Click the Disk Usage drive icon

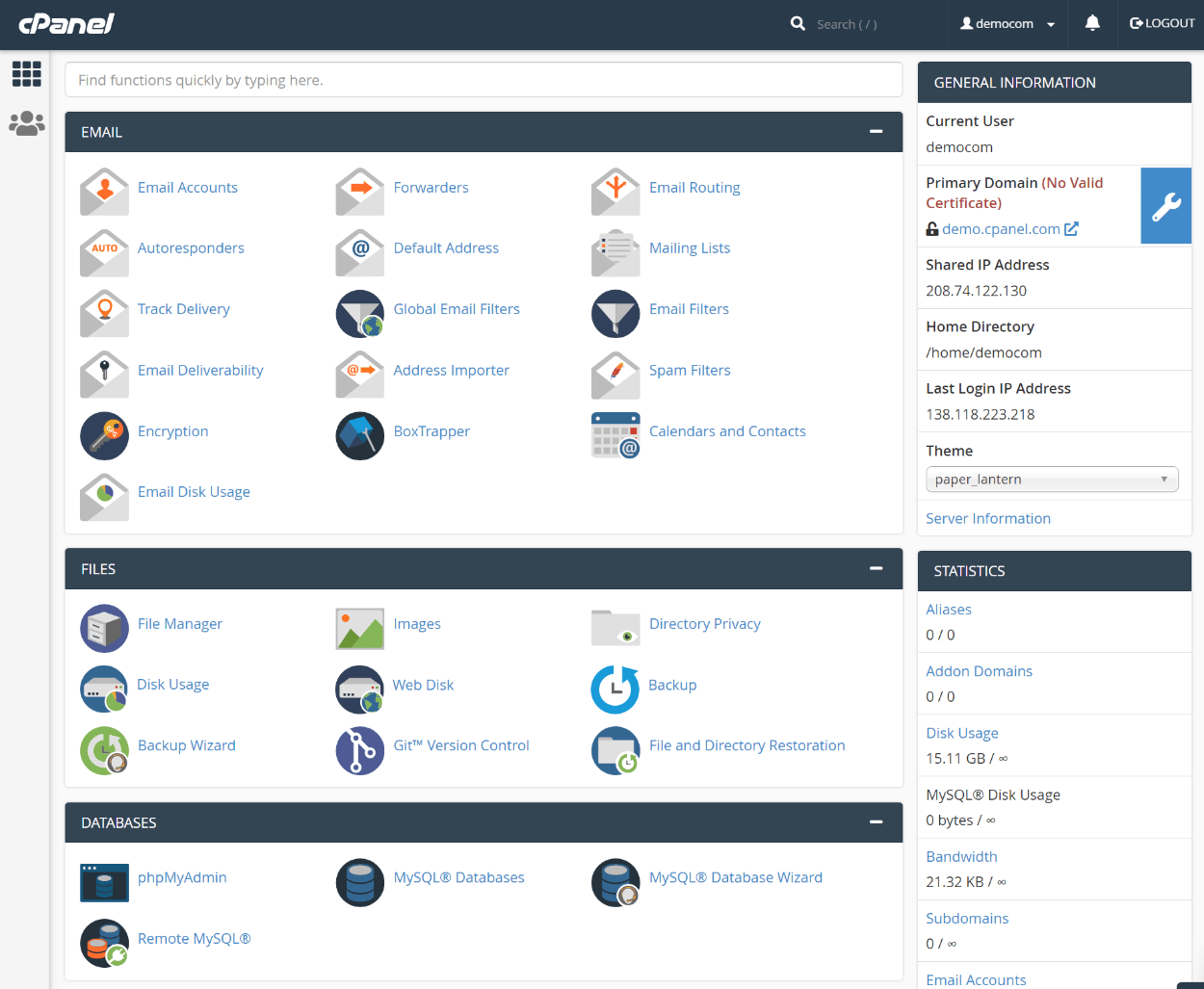point(104,689)
